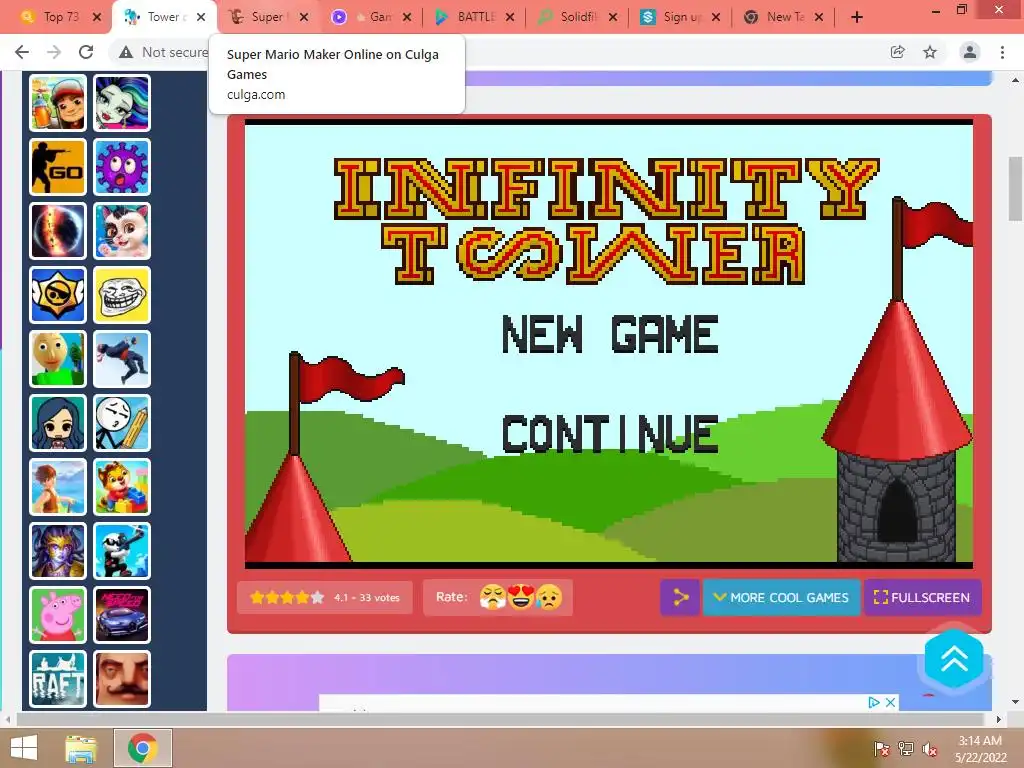This screenshot has height=768, width=1024.
Task: Open the white kitten game icon
Action: [x=121, y=231]
